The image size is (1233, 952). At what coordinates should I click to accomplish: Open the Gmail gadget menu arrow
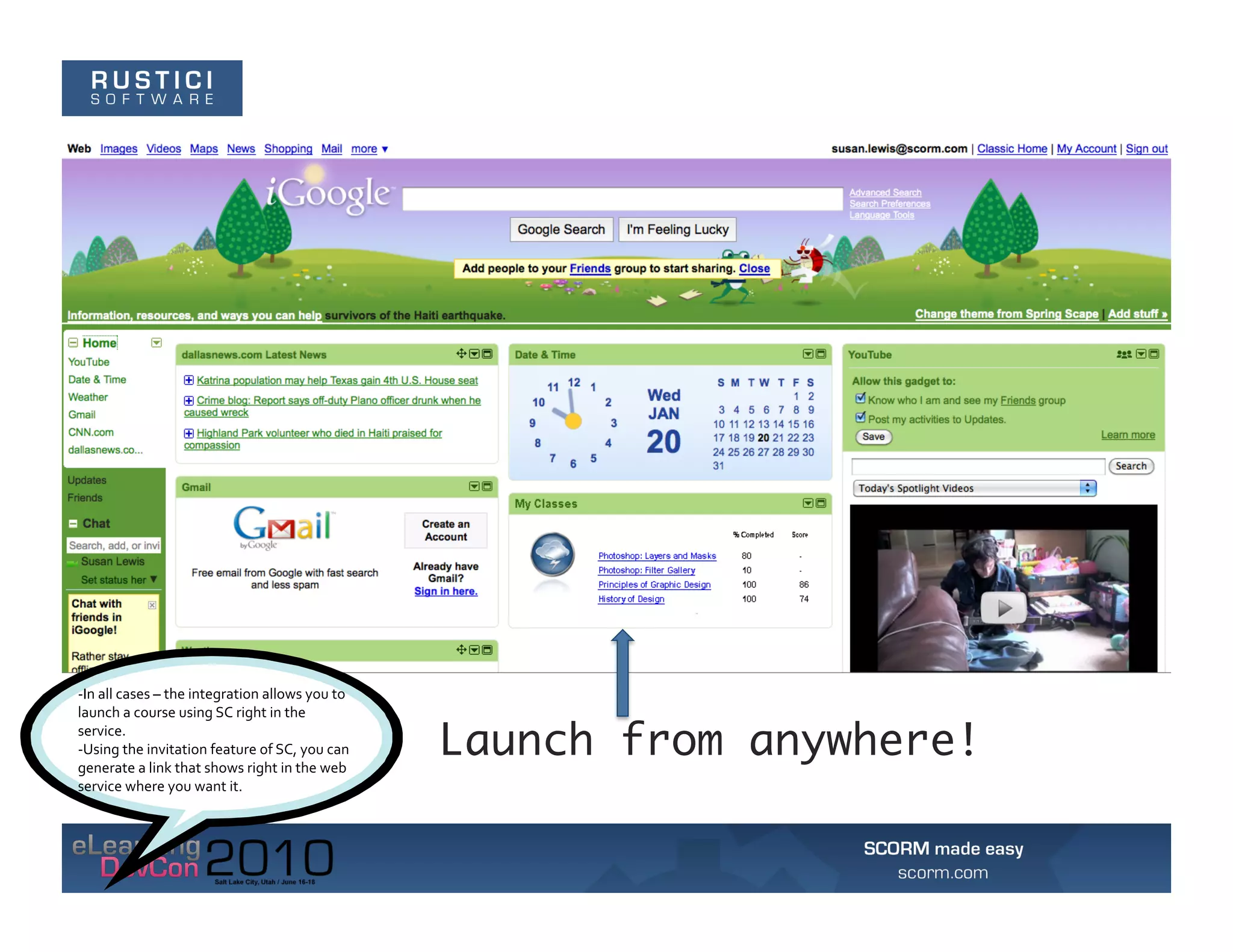click(474, 486)
